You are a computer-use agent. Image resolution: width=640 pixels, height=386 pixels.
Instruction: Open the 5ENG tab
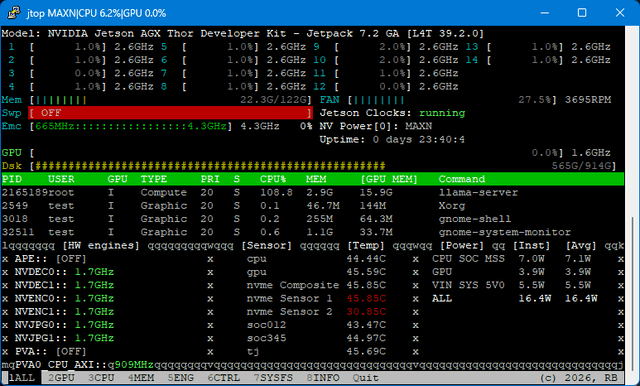point(181,377)
